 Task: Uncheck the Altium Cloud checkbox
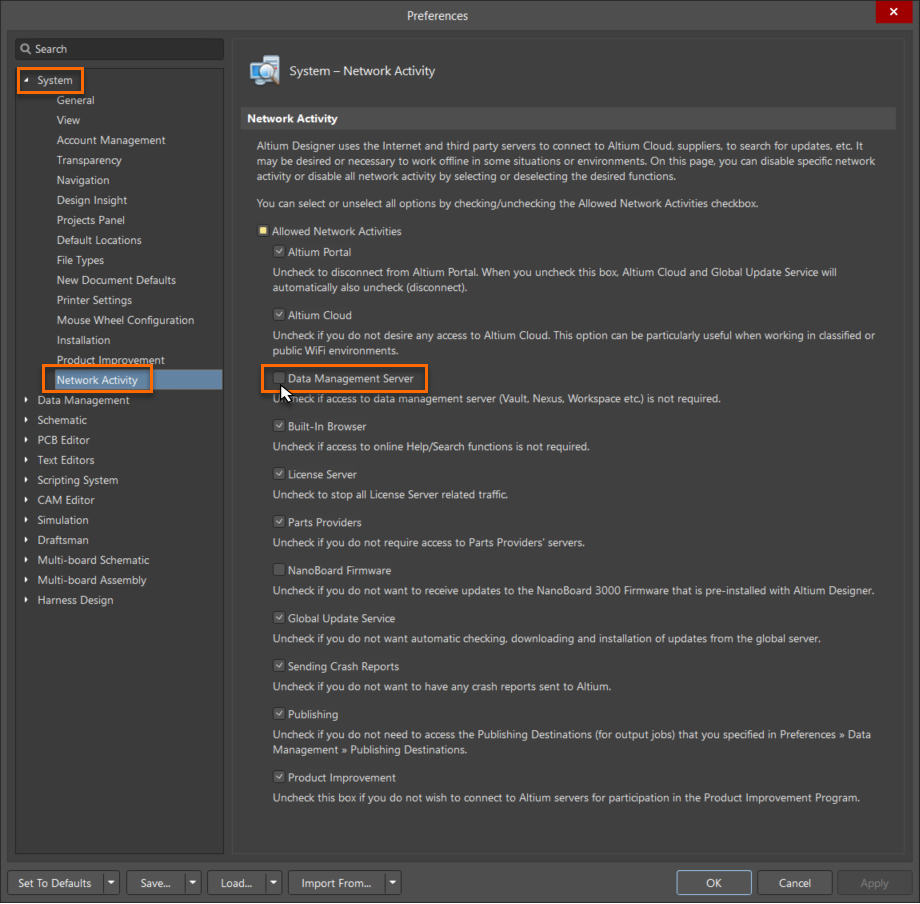tap(279, 315)
